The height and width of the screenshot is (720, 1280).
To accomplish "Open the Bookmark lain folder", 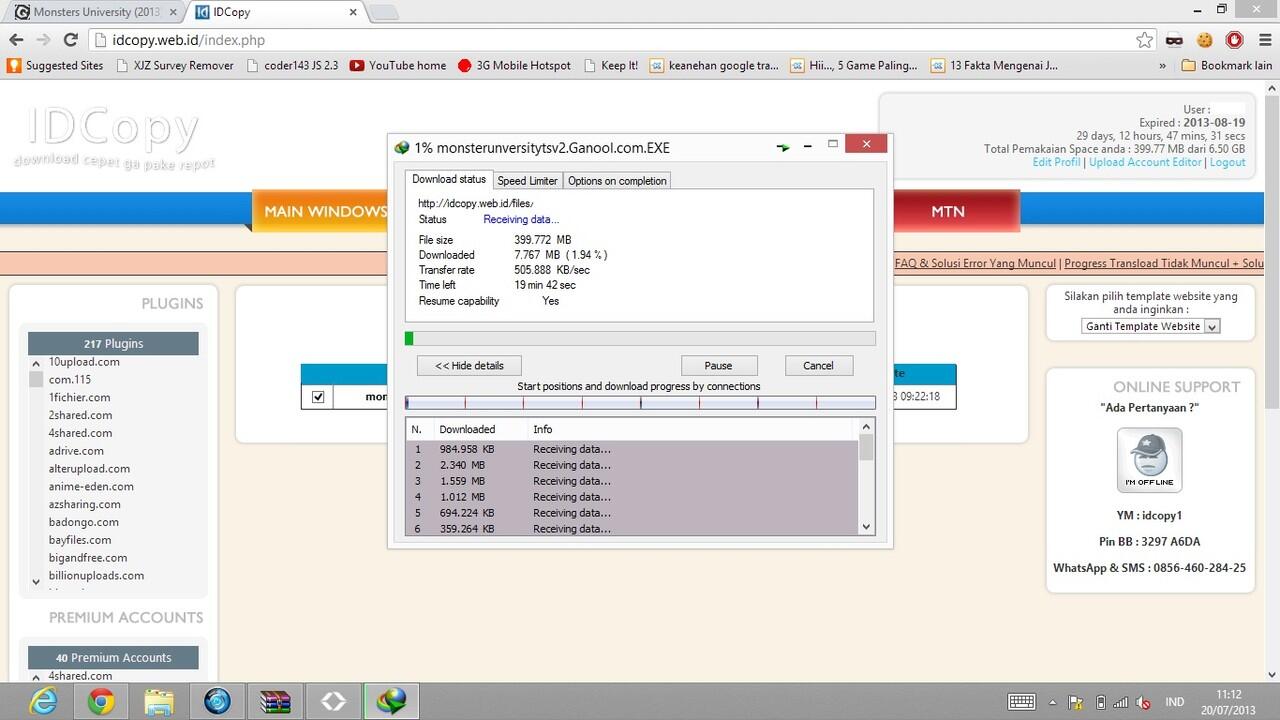I will pyautogui.click(x=1227, y=65).
